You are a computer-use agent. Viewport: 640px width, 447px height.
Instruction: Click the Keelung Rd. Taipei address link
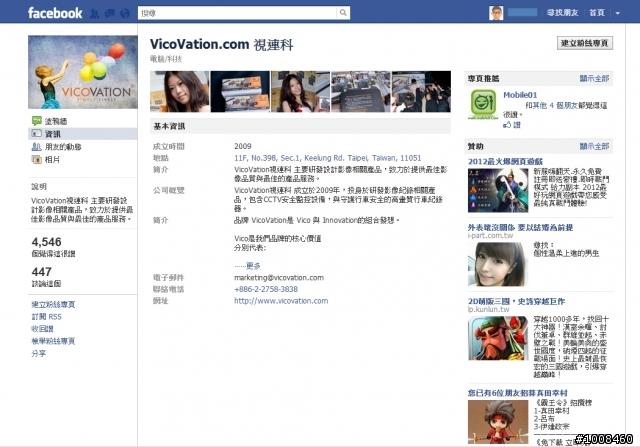pos(327,158)
